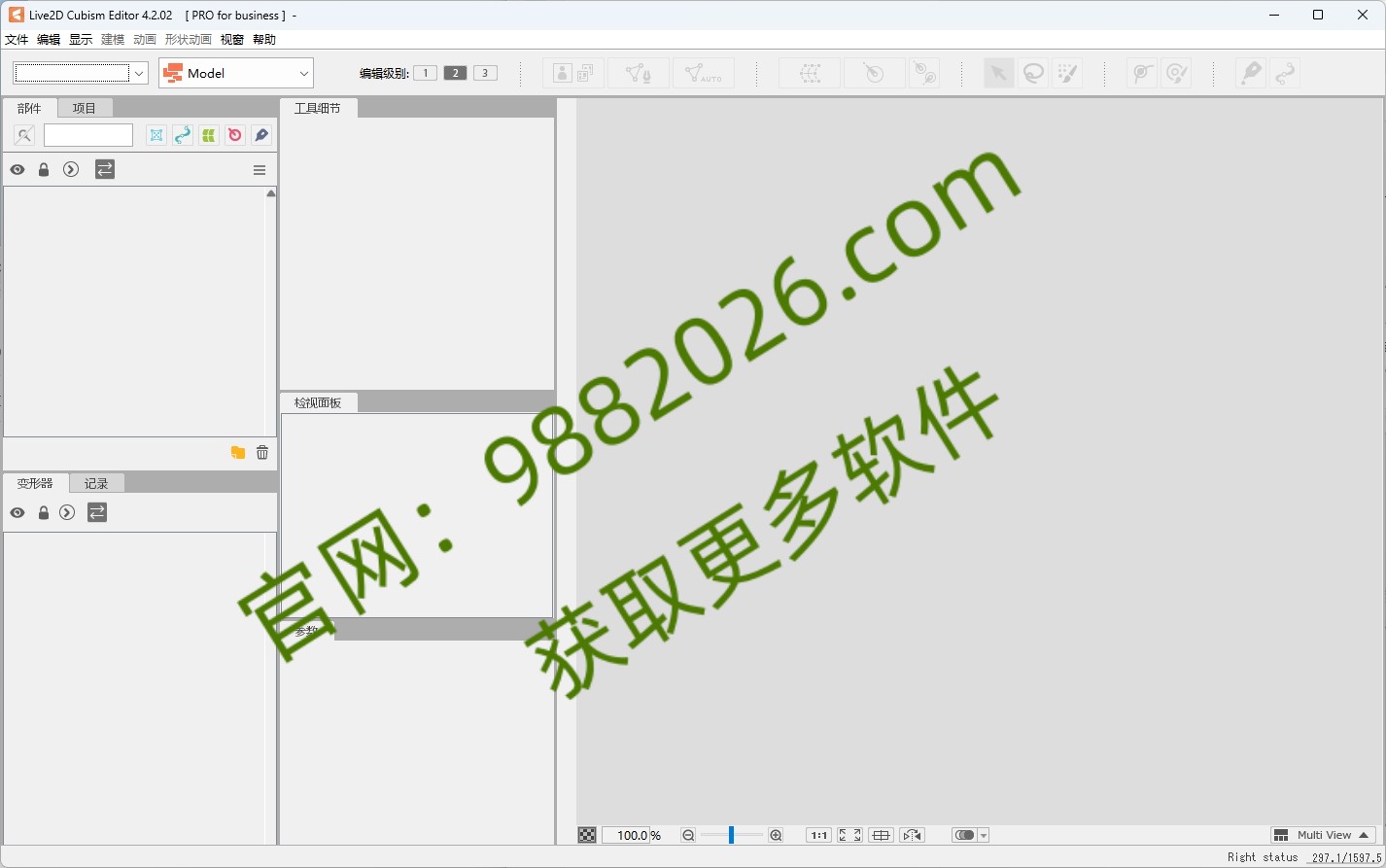Click the glue brush tool icon
Screen dimensions: 1386x868
(1176, 73)
